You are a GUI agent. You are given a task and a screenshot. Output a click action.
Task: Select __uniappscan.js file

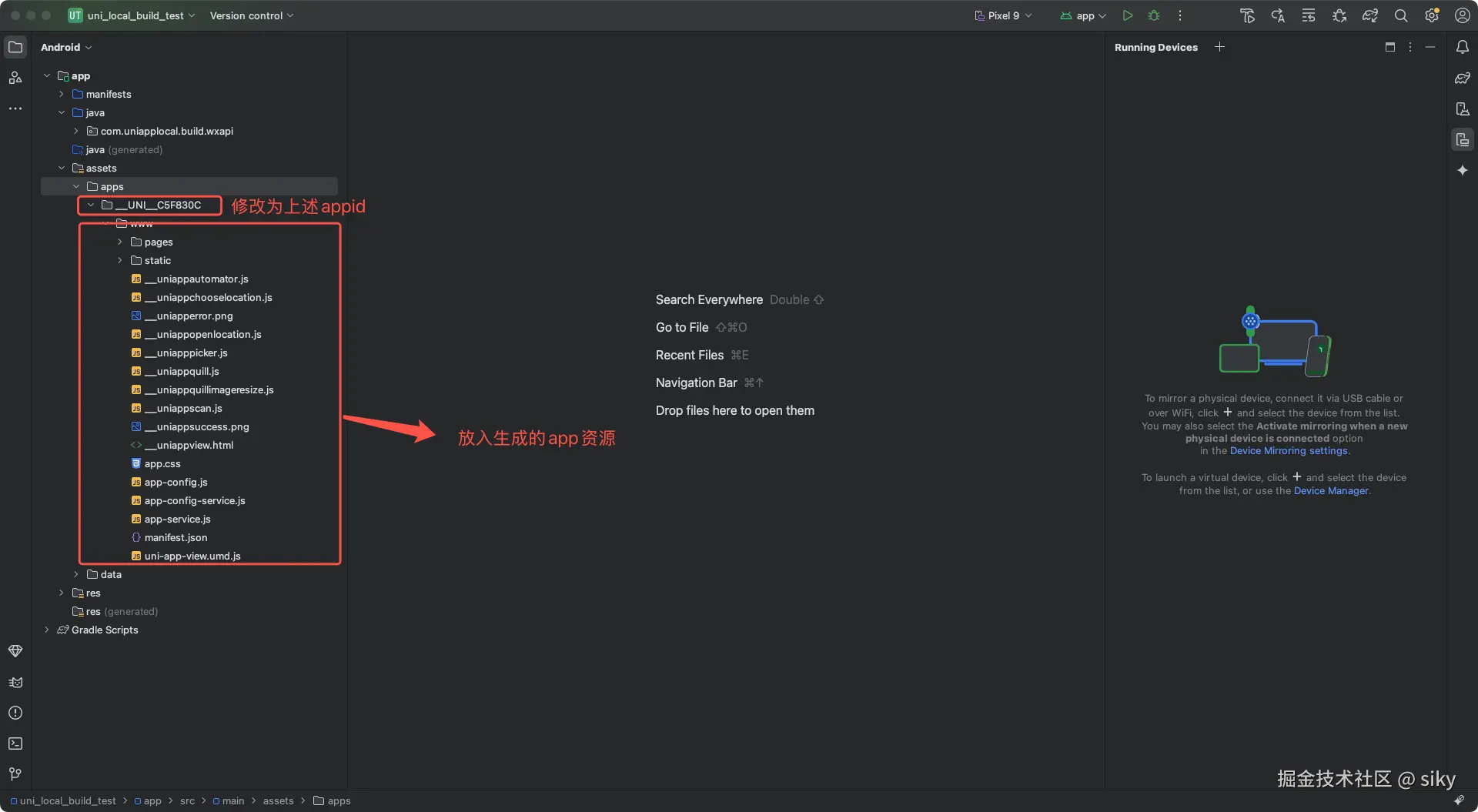(176, 408)
